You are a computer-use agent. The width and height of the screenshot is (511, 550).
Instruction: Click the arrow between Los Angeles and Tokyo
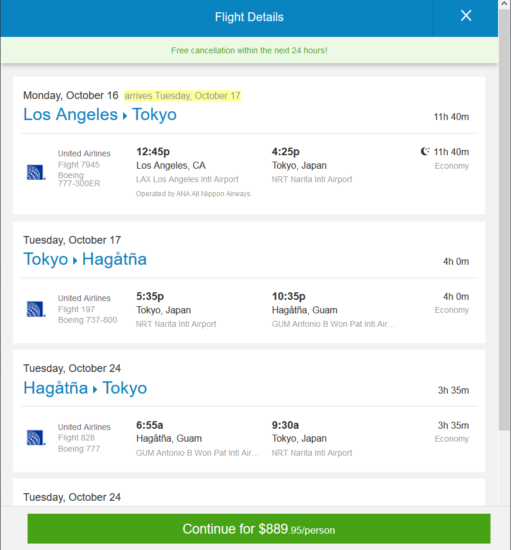pyautogui.click(x=125, y=116)
